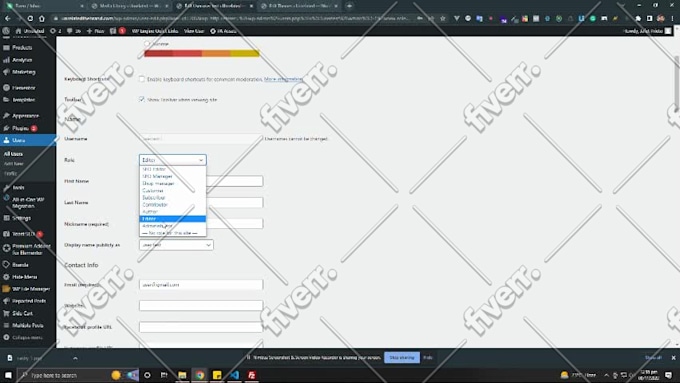Enable keyboard shortcuts for comment moderation
Viewport: 680px width, 383px height.
point(142,79)
